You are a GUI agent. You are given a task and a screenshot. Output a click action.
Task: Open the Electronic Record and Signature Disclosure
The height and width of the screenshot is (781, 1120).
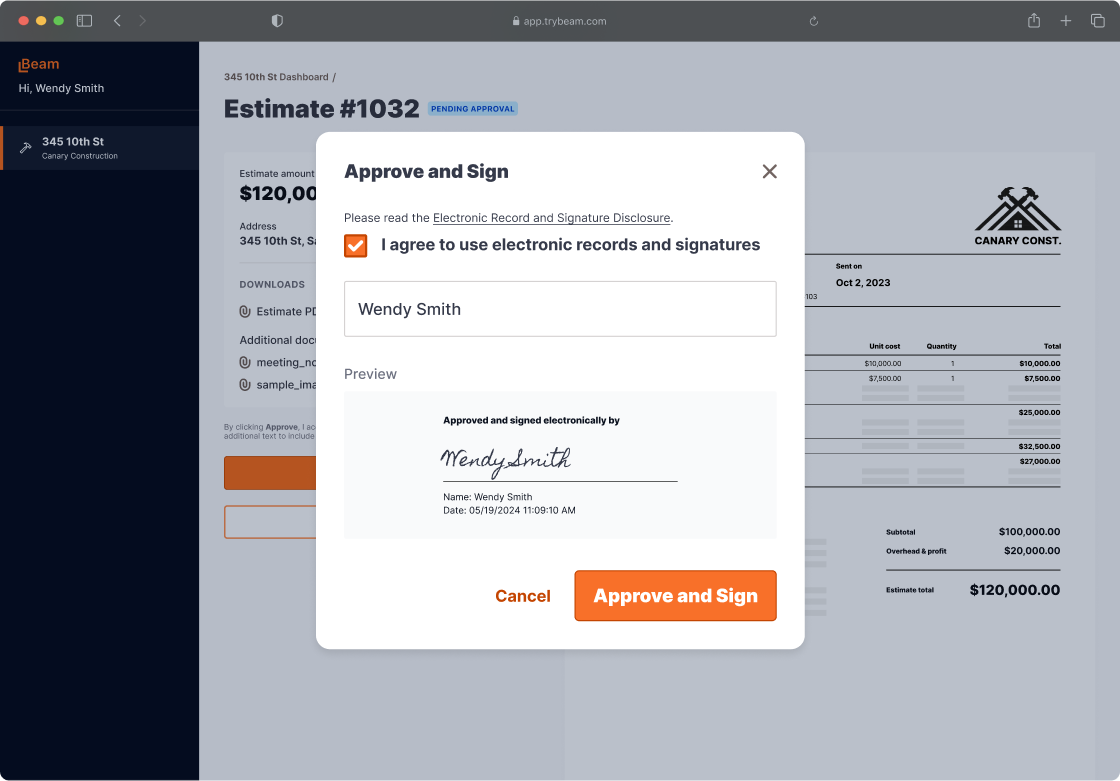coord(552,218)
